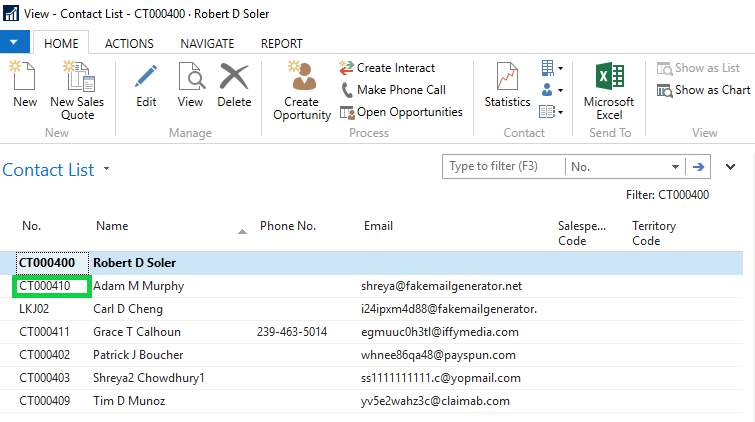Sort by the Name column header
Screen dimensions: 755x422
click(112, 225)
